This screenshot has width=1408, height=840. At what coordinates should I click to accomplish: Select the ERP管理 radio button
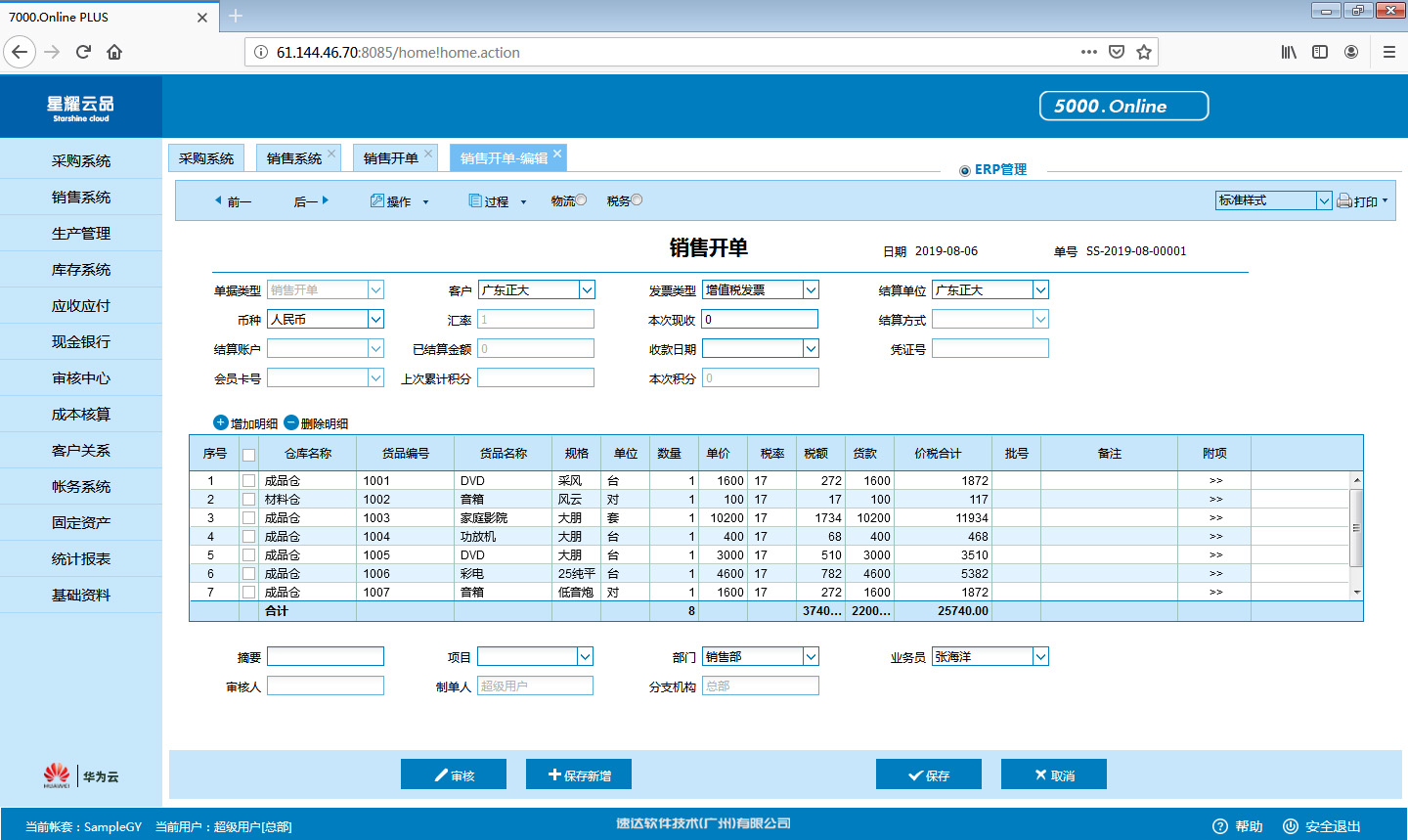pos(965,170)
